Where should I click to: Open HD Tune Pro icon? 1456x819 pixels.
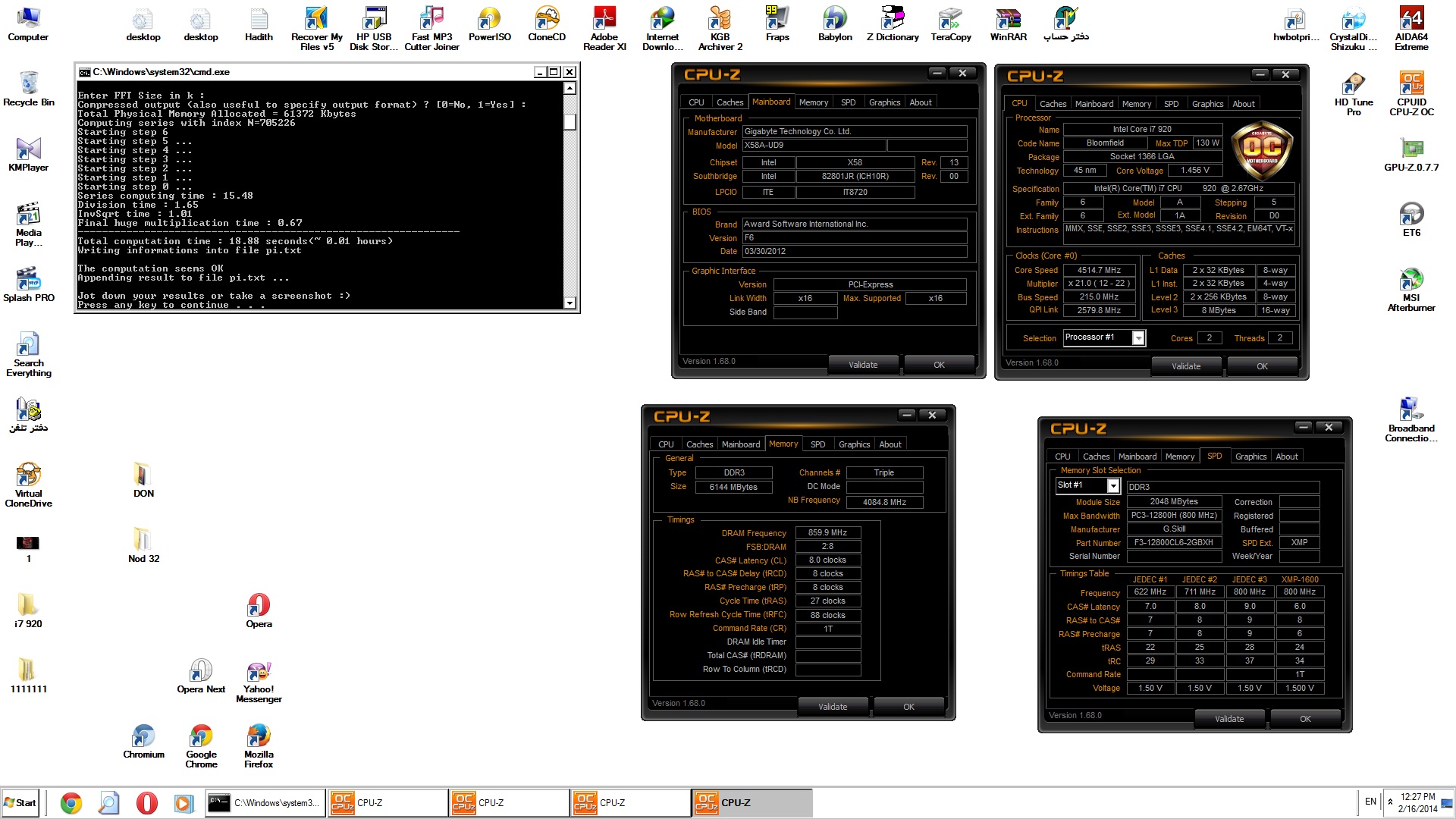point(1354,94)
